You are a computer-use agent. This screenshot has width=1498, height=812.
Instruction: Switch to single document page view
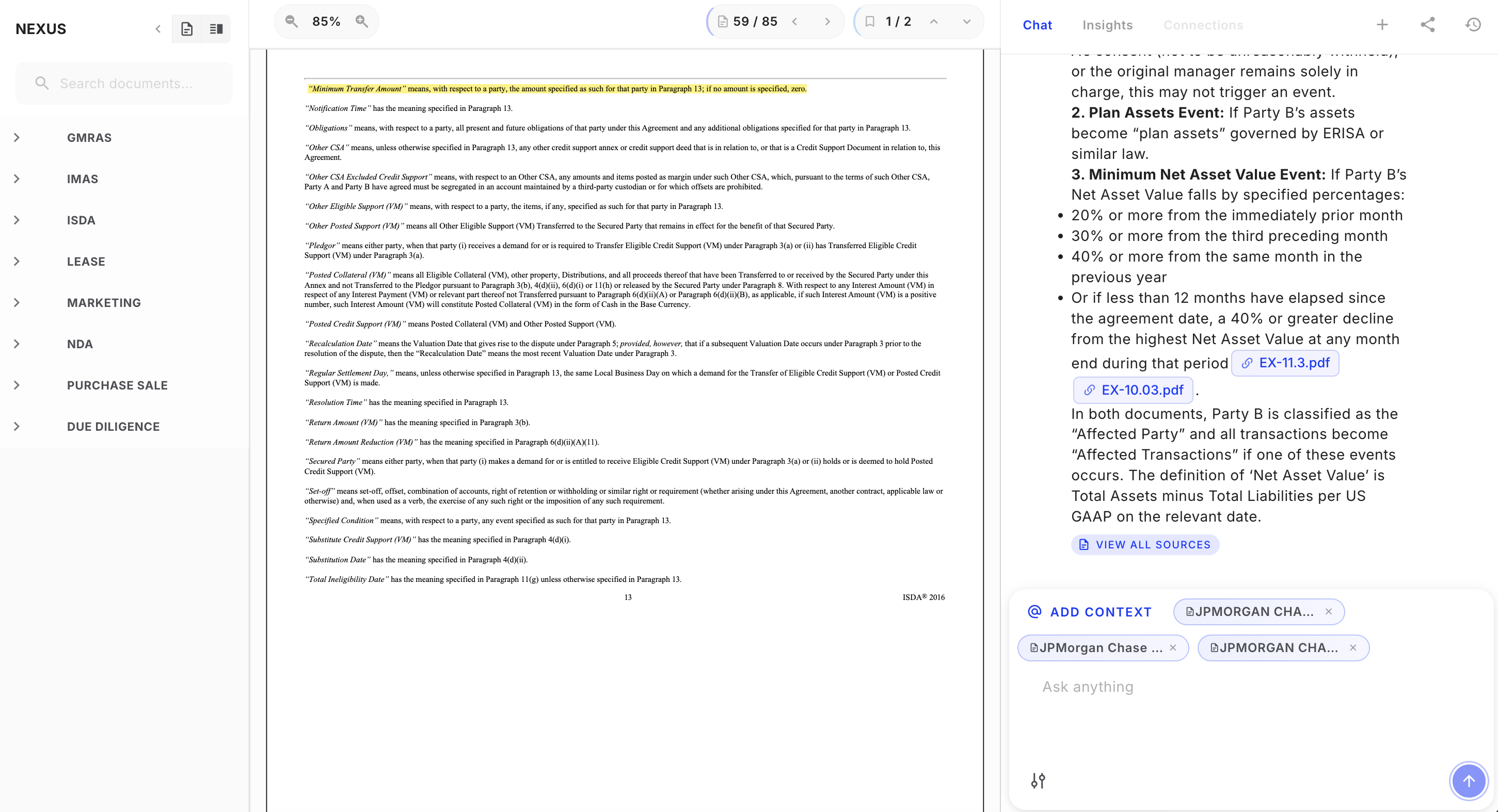pyautogui.click(x=187, y=28)
